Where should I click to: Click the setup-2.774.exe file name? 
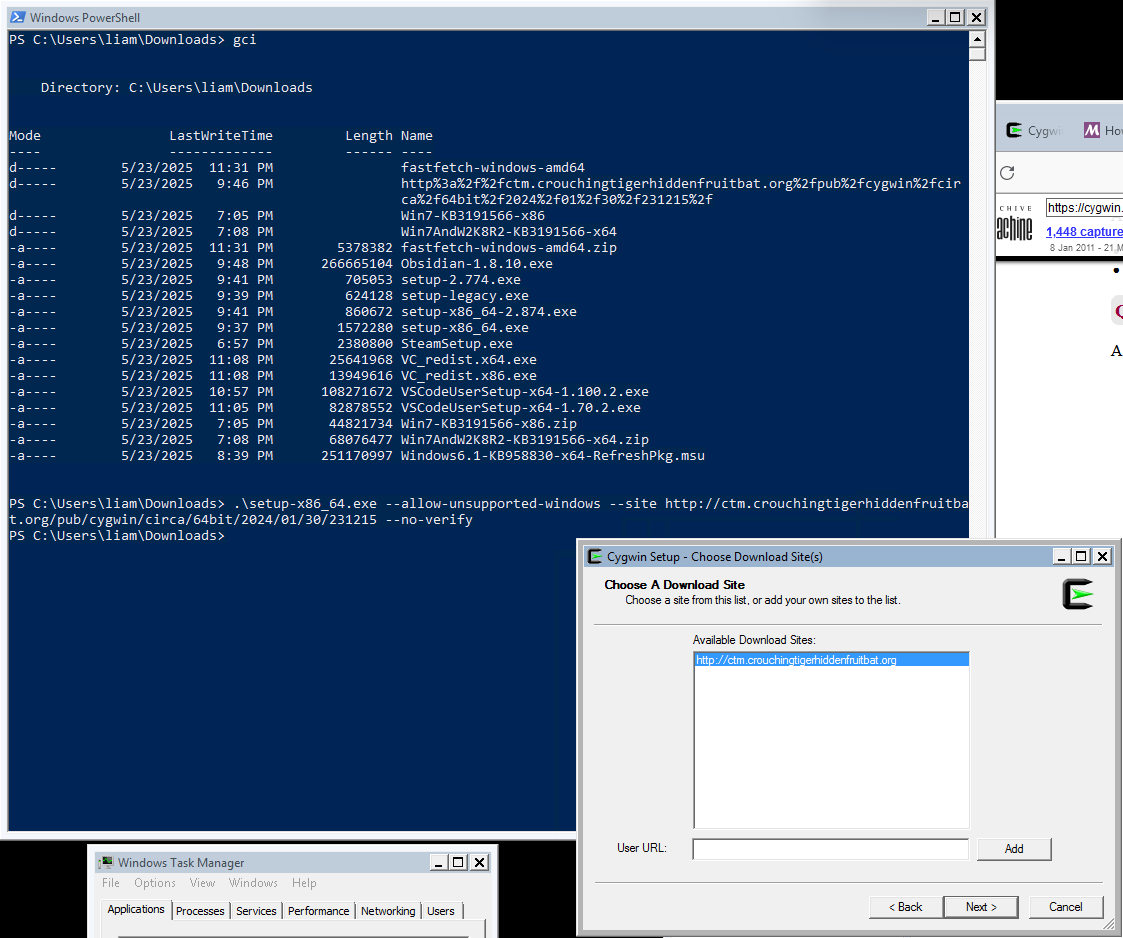(x=461, y=280)
